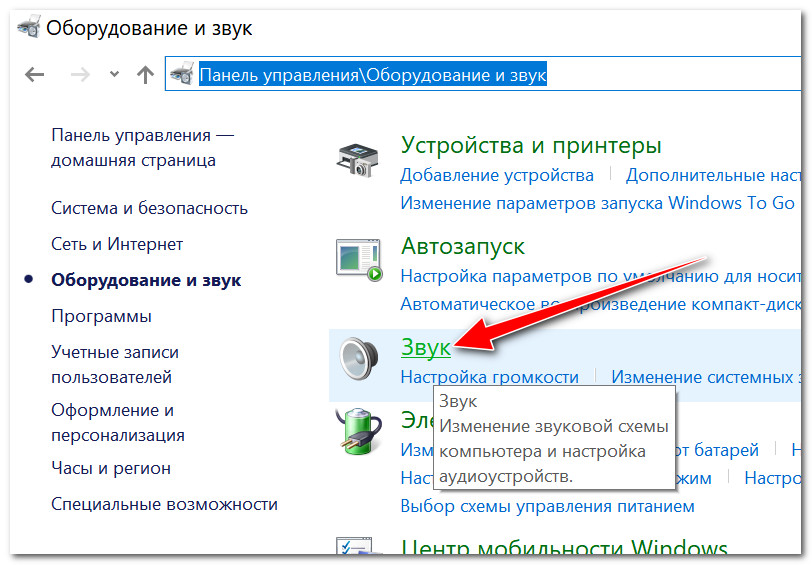812x565 pixels.
Task: Open Программы category in sidebar
Action: coord(101,316)
